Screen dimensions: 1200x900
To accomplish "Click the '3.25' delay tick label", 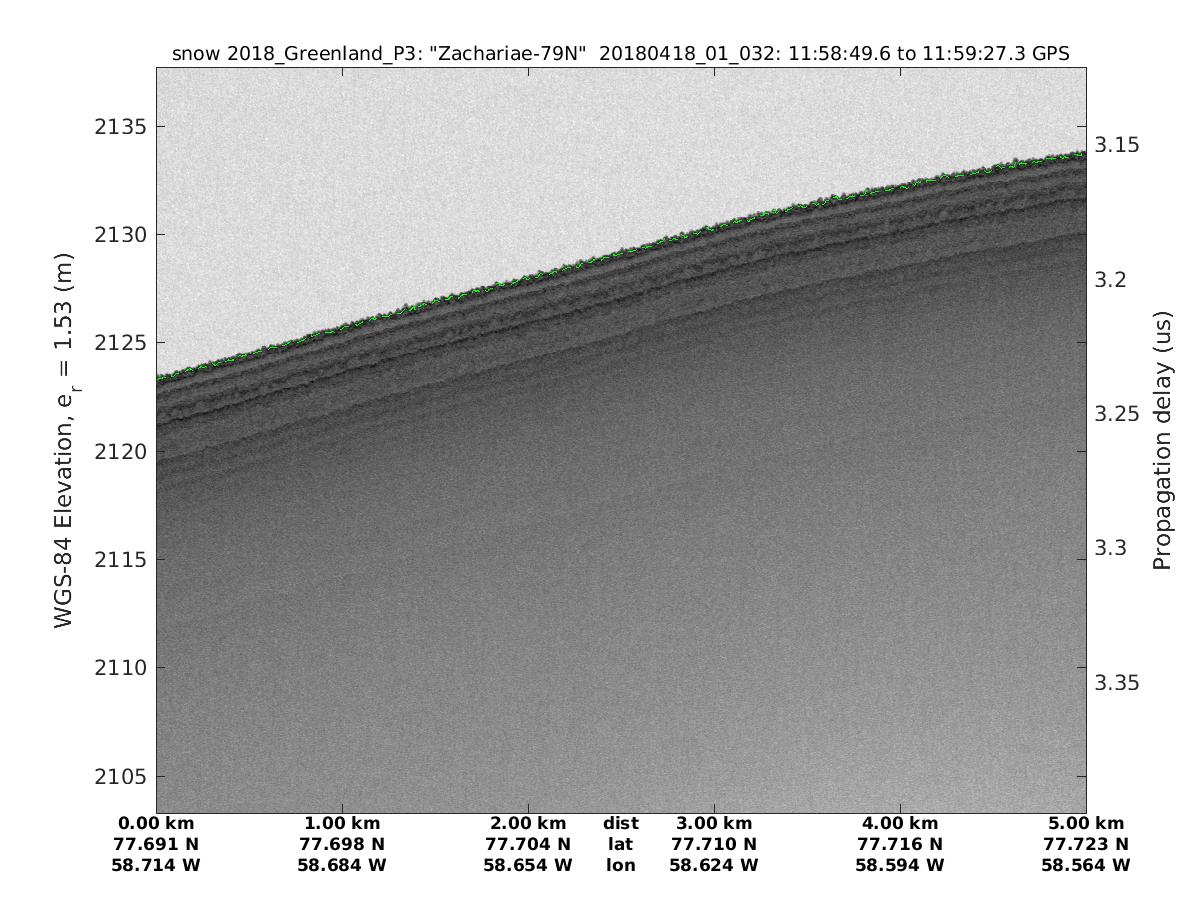I will (x=1117, y=414).
